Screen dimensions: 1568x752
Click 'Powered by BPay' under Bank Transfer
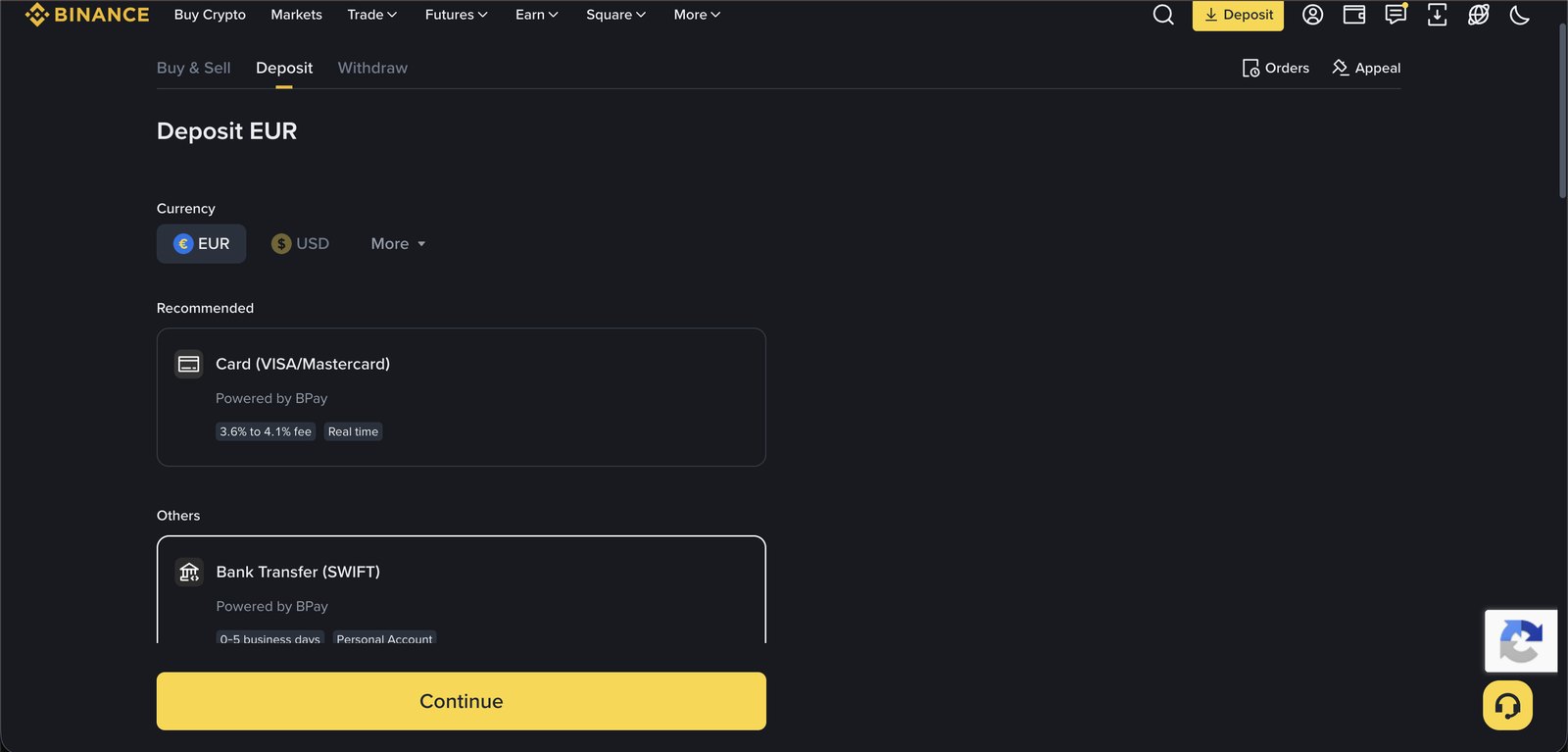pos(272,606)
